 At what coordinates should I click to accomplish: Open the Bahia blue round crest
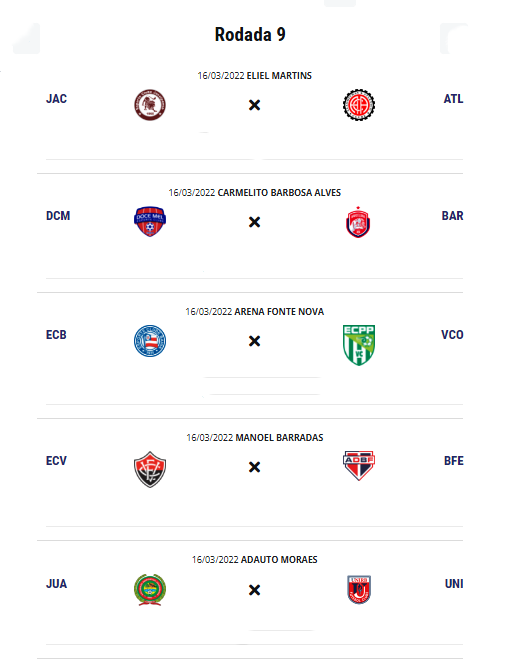150,341
